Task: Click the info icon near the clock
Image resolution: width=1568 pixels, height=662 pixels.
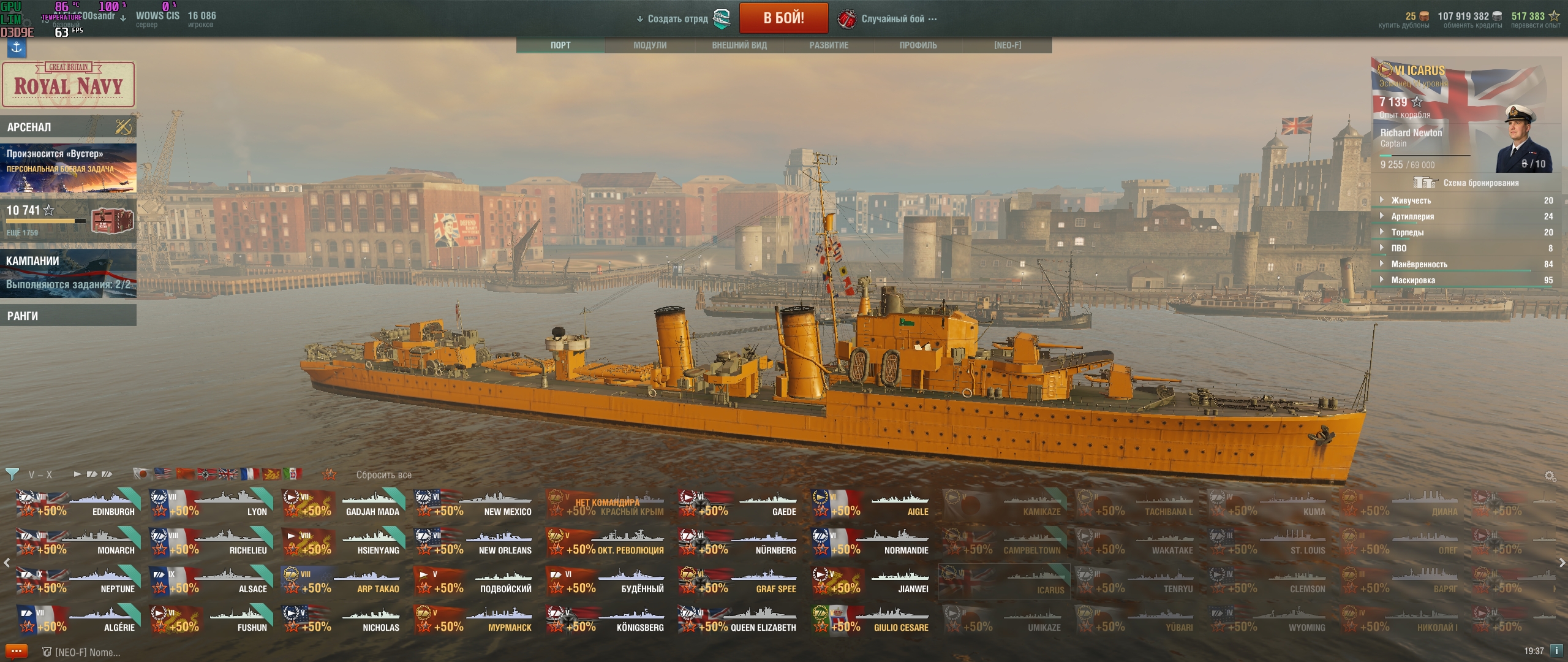Action: click(1555, 650)
